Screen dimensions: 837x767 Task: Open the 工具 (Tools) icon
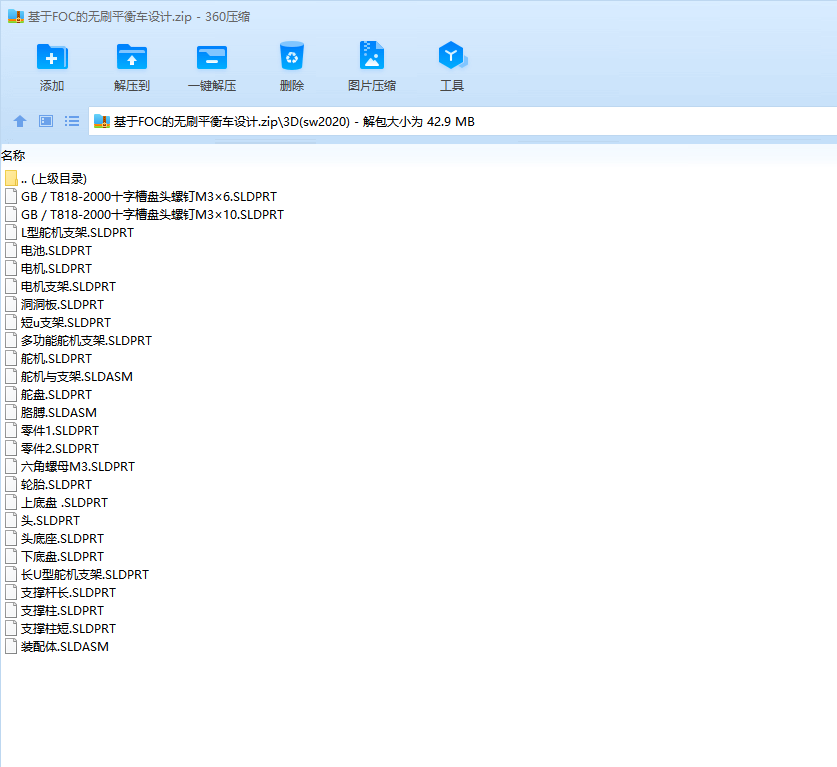pos(452,55)
